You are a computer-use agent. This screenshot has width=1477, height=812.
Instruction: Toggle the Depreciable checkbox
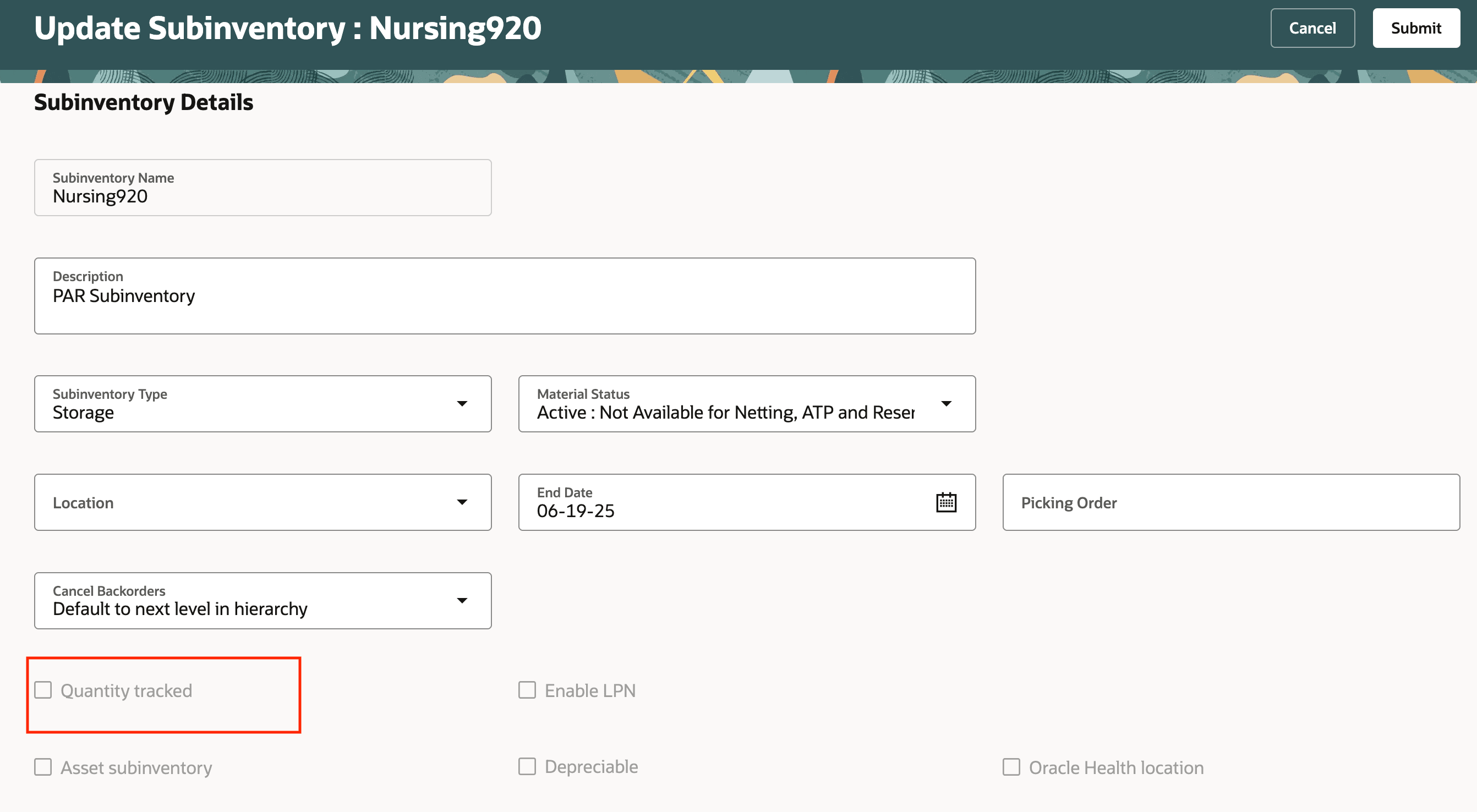pos(527,767)
